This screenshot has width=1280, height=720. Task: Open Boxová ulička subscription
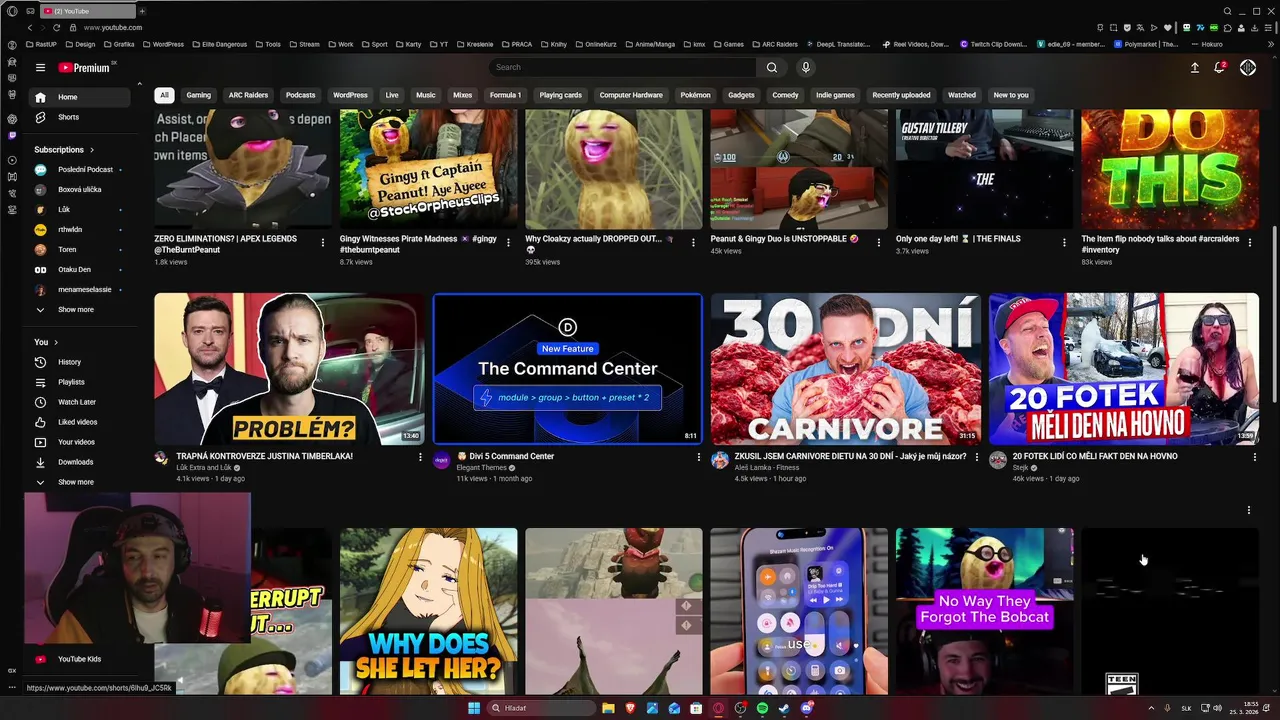(79, 190)
